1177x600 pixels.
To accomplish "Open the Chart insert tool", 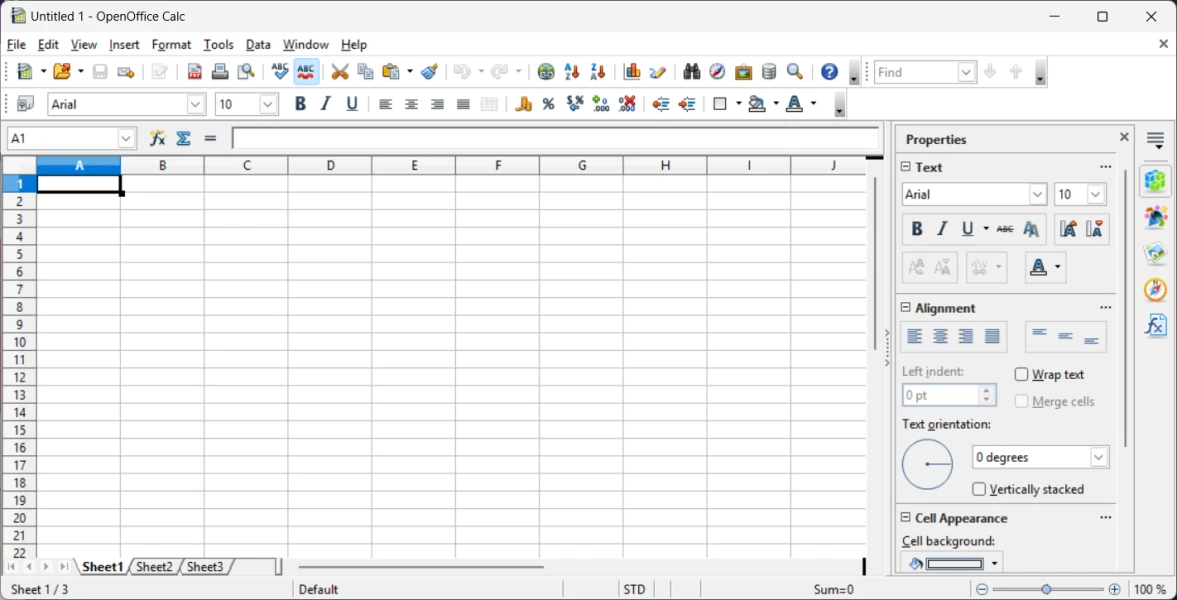I will click(x=632, y=72).
